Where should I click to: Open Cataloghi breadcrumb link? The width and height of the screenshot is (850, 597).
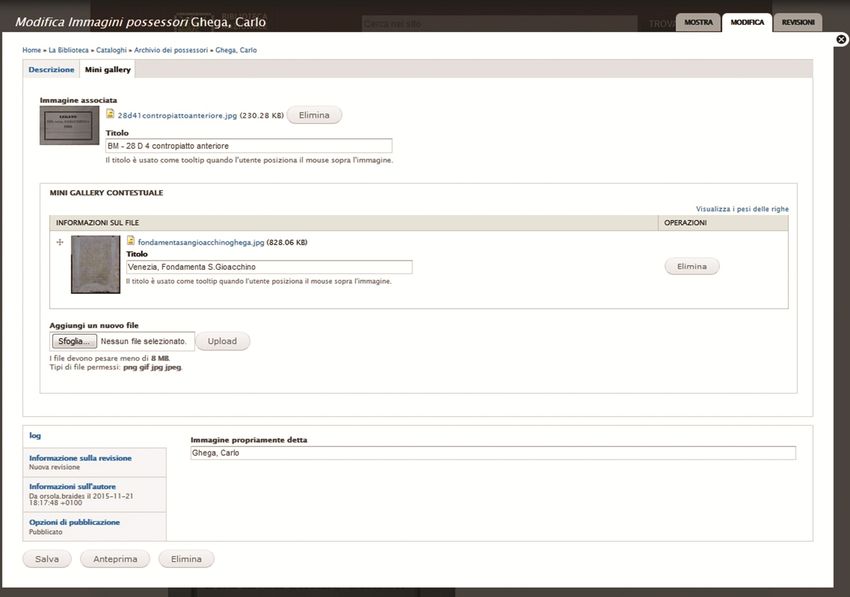click(111, 50)
